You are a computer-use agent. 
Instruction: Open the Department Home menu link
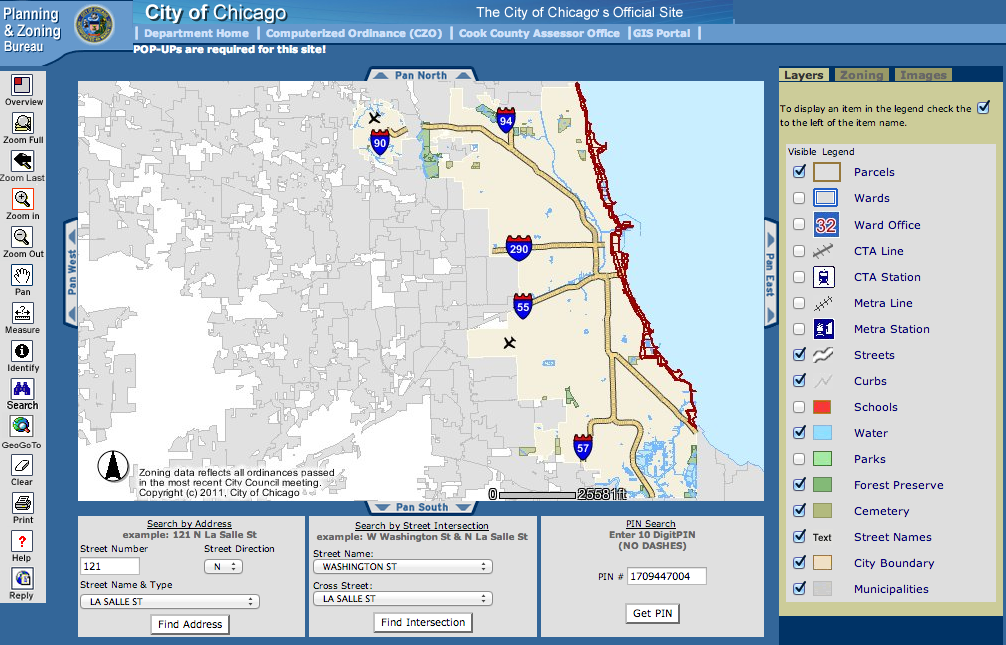click(196, 33)
